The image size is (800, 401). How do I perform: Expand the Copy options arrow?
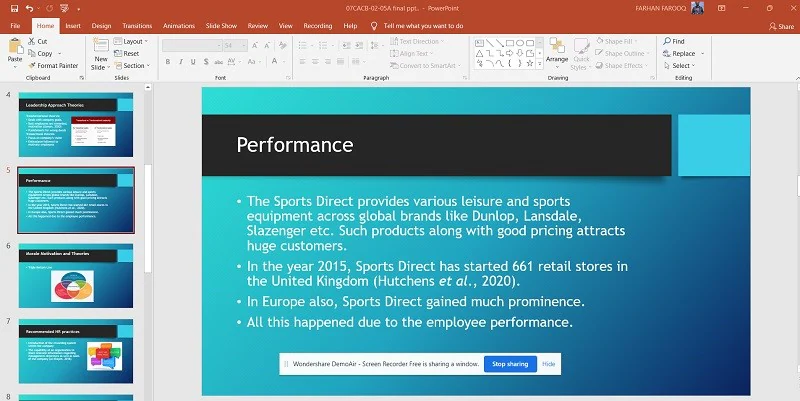59,54
